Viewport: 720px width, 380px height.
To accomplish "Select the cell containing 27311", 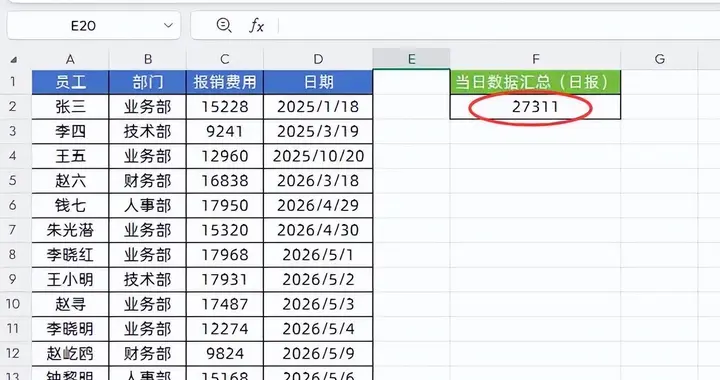I will click(535, 107).
